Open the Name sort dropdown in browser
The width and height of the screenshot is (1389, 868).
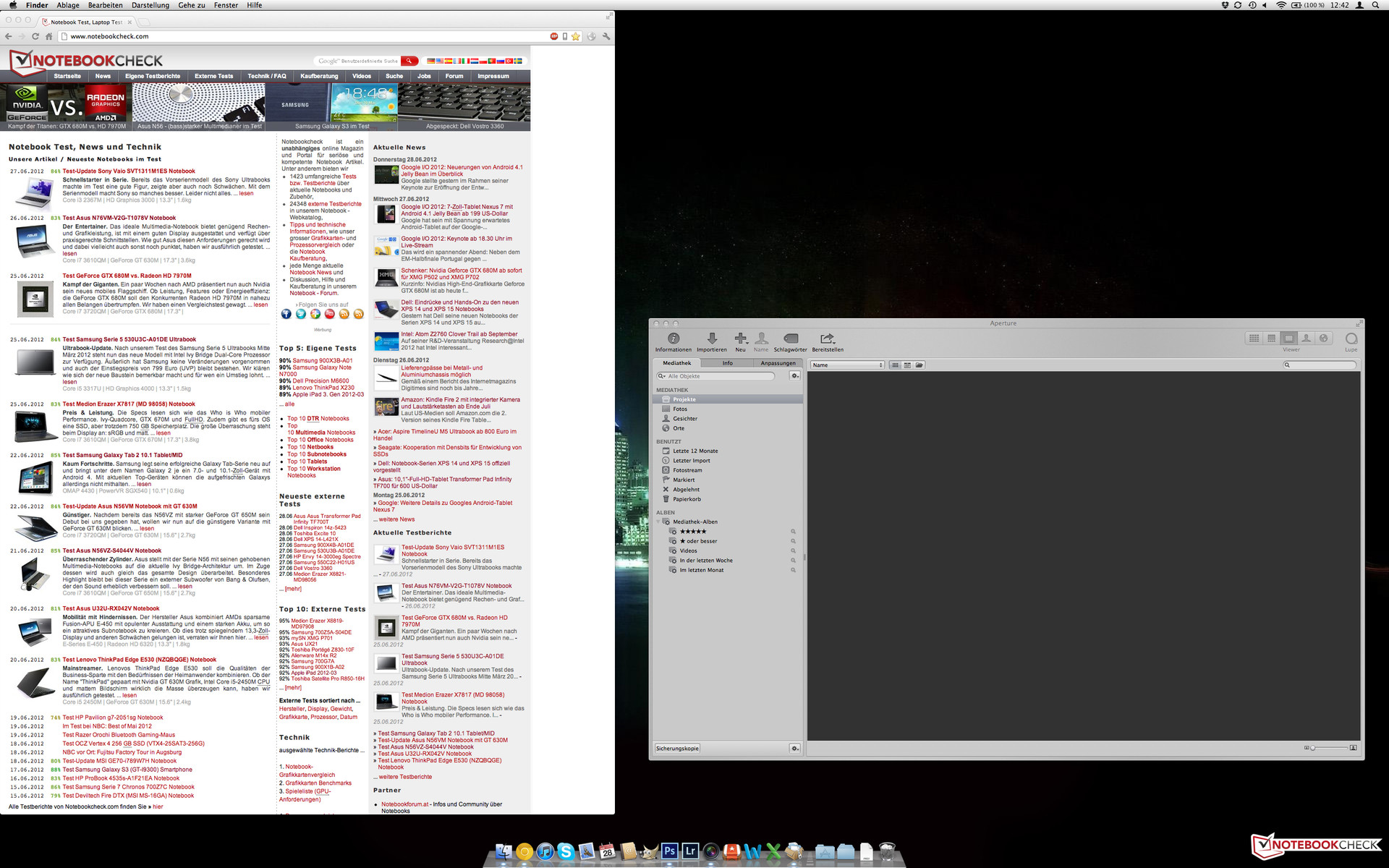[847, 365]
